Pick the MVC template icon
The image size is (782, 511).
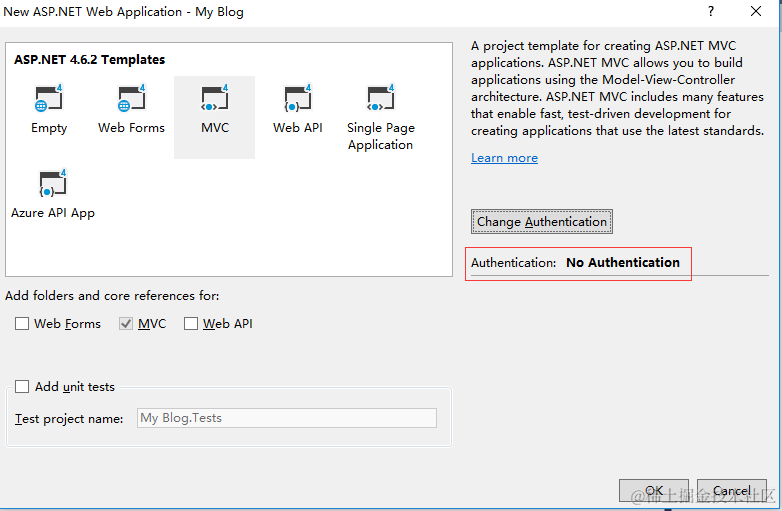[x=214, y=98]
